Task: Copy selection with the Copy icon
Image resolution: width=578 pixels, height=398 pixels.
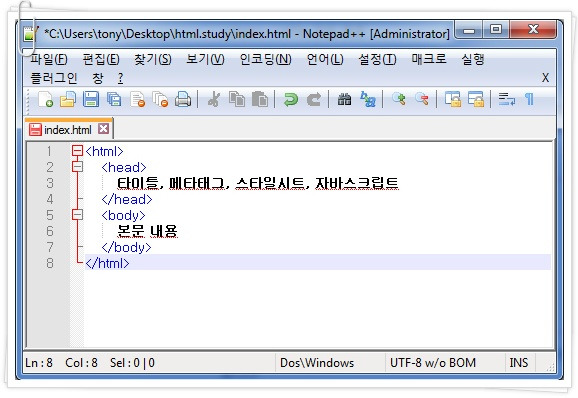Action: (237, 100)
